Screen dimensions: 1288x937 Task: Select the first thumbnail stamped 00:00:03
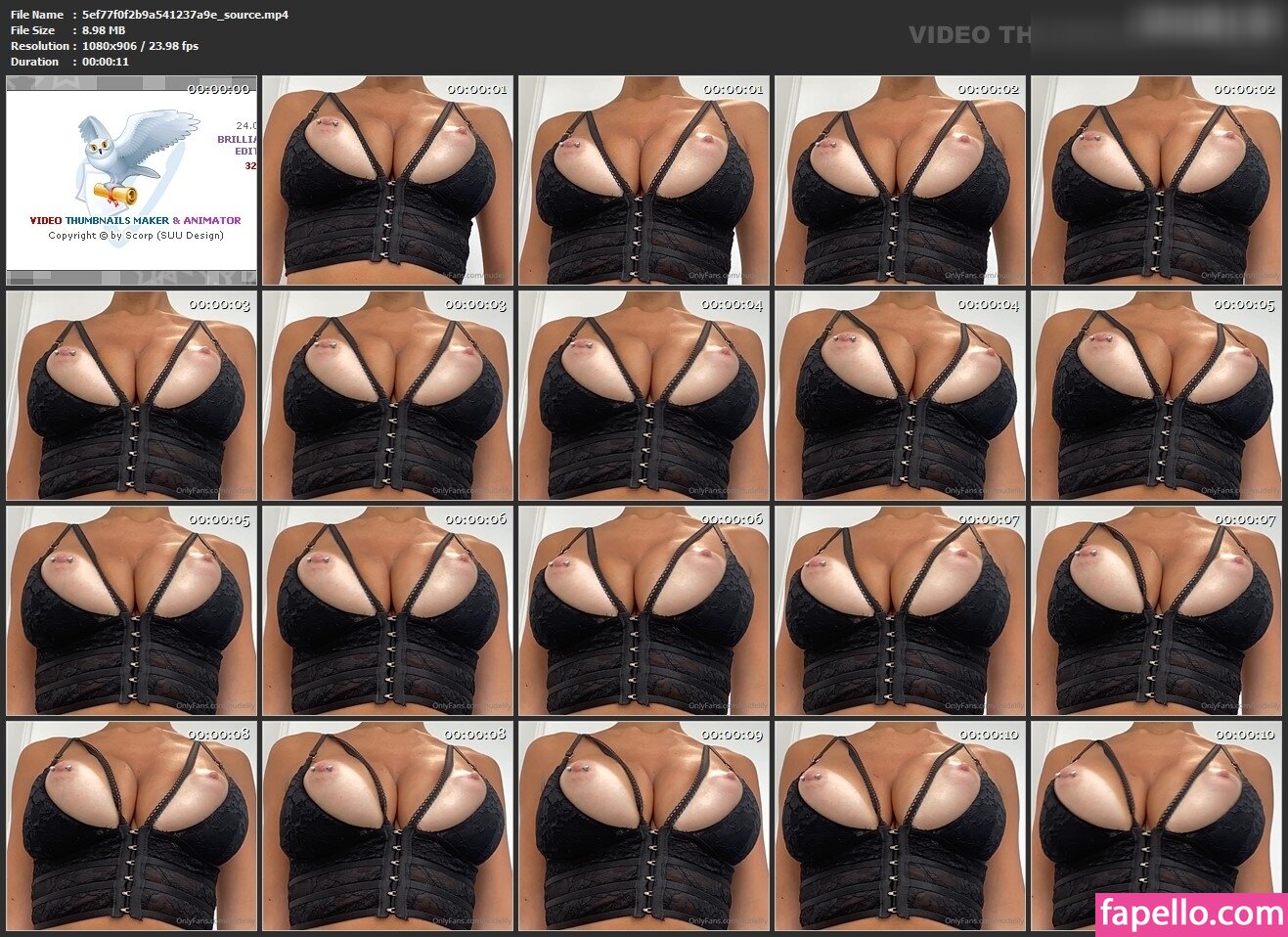[x=132, y=396]
